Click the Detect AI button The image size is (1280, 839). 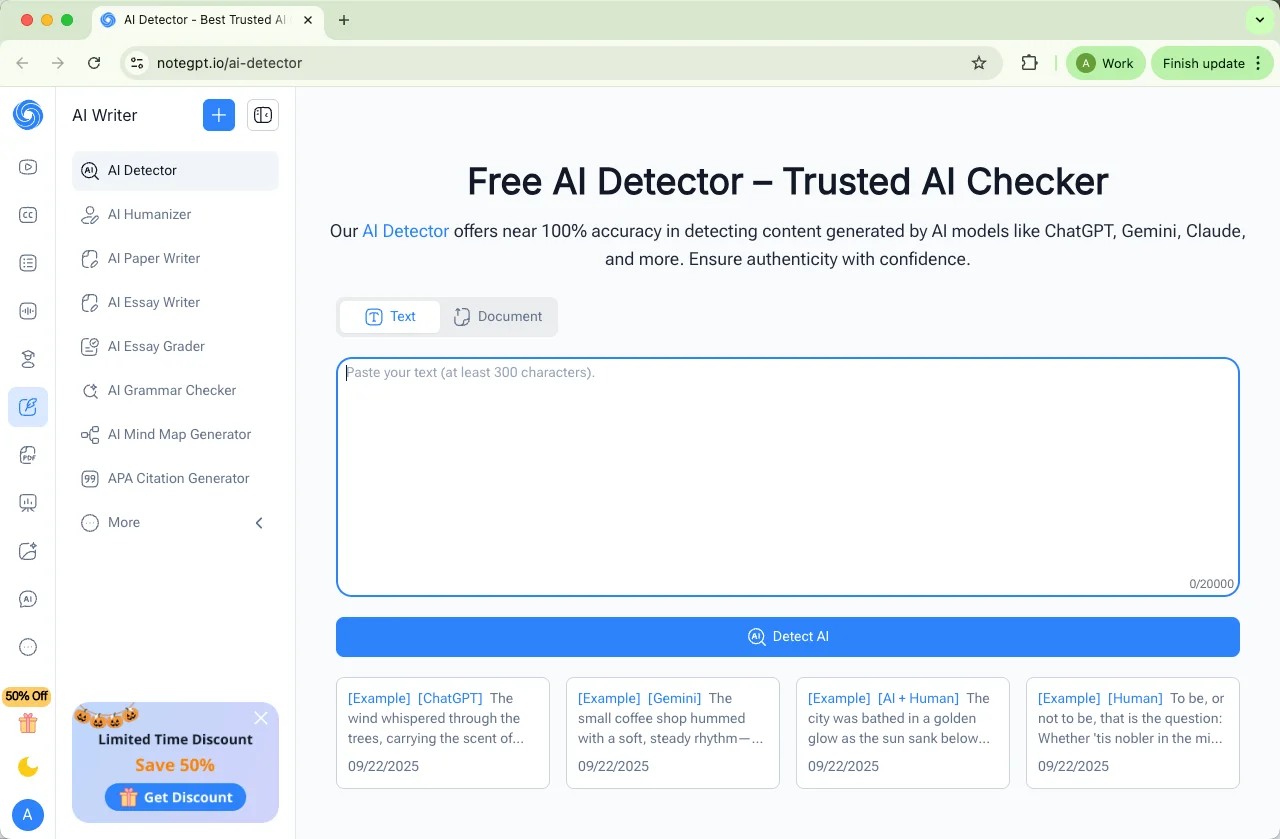787,637
